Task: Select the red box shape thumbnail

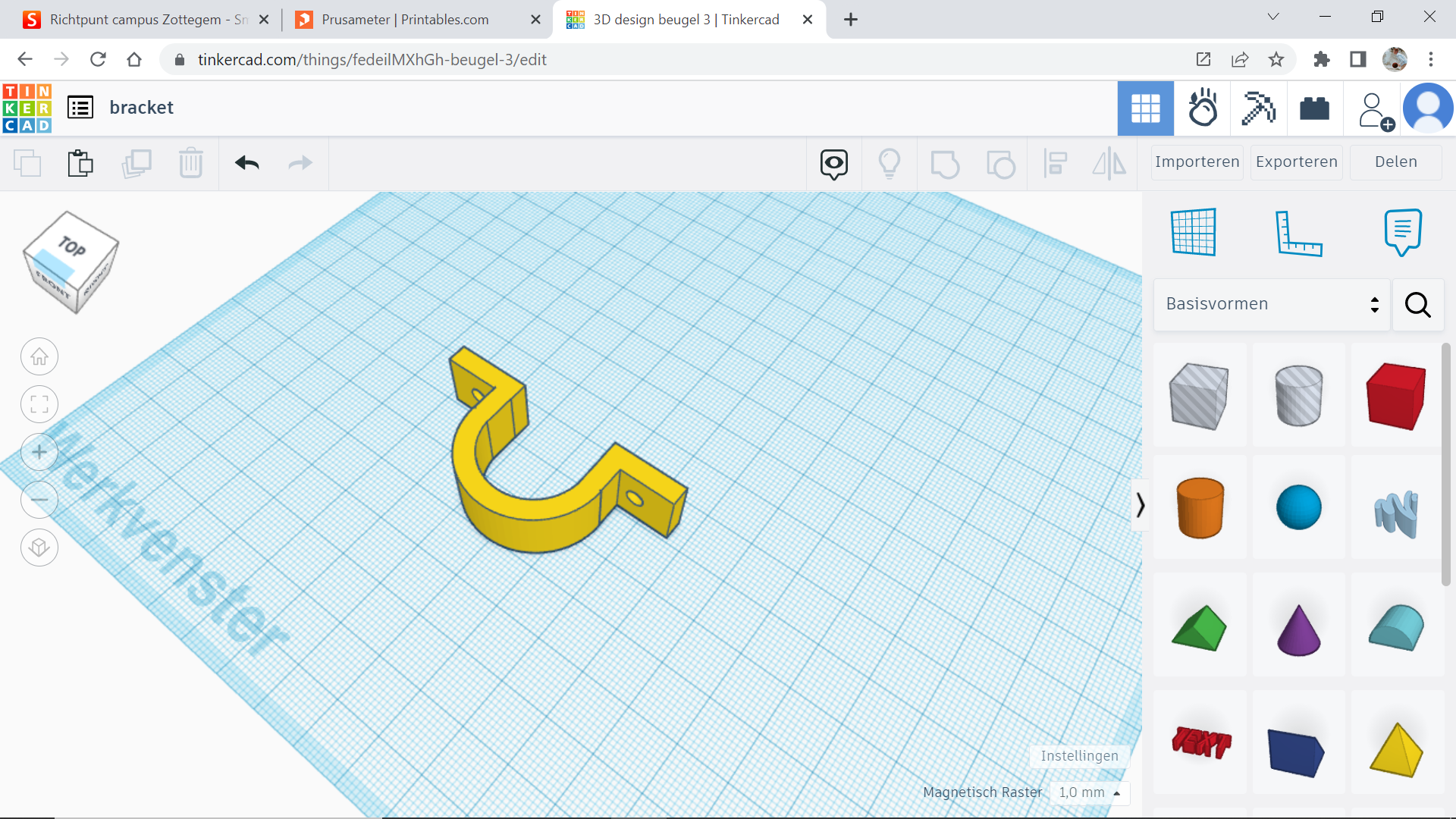Action: (1397, 395)
